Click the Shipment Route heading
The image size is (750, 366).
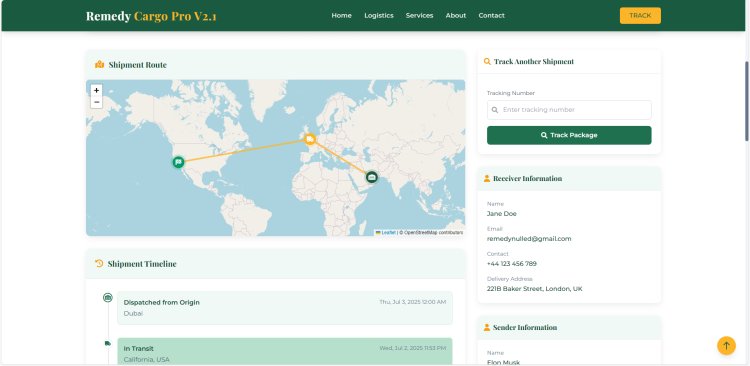[x=138, y=65]
